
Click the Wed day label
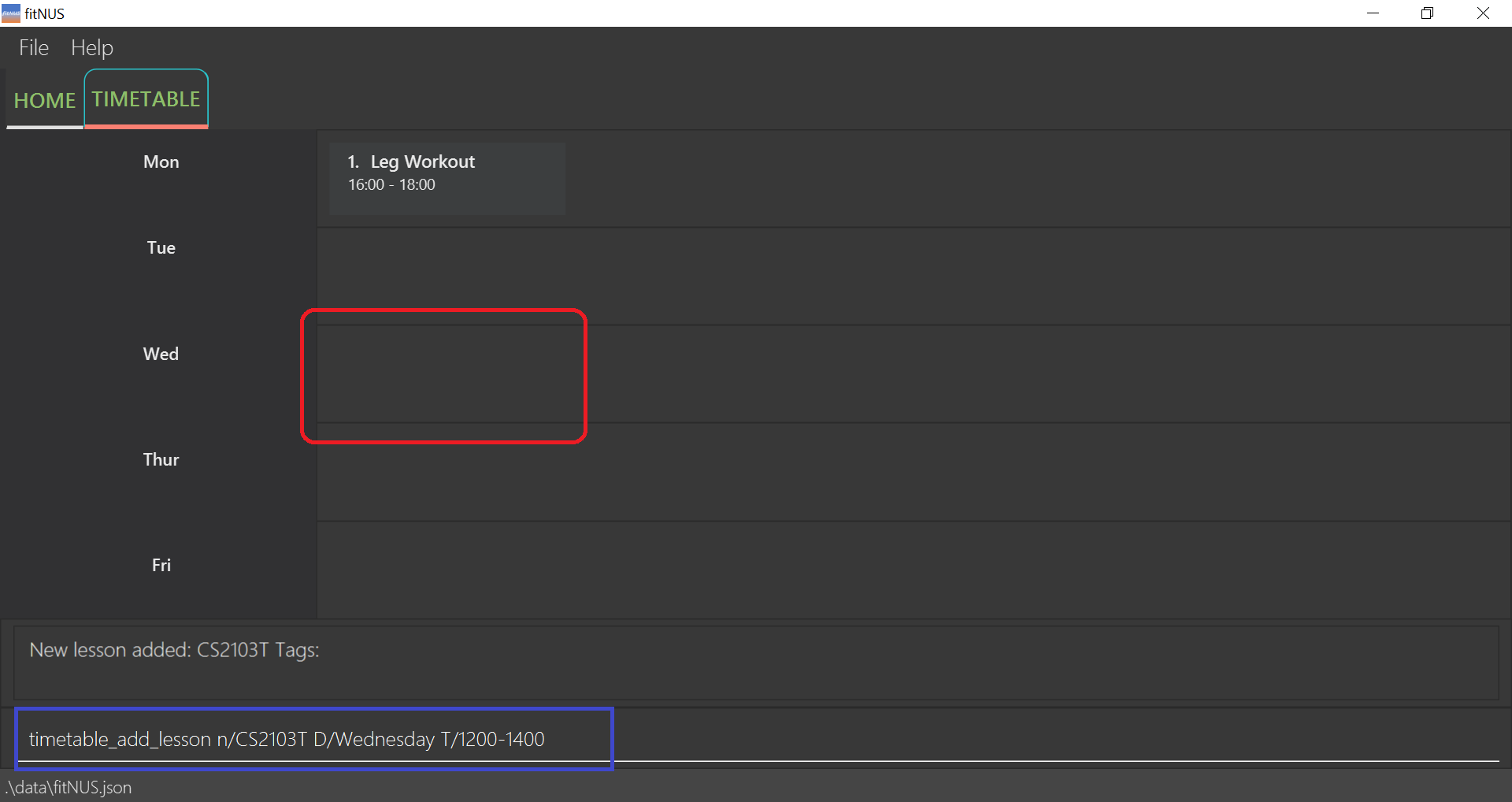click(x=161, y=355)
